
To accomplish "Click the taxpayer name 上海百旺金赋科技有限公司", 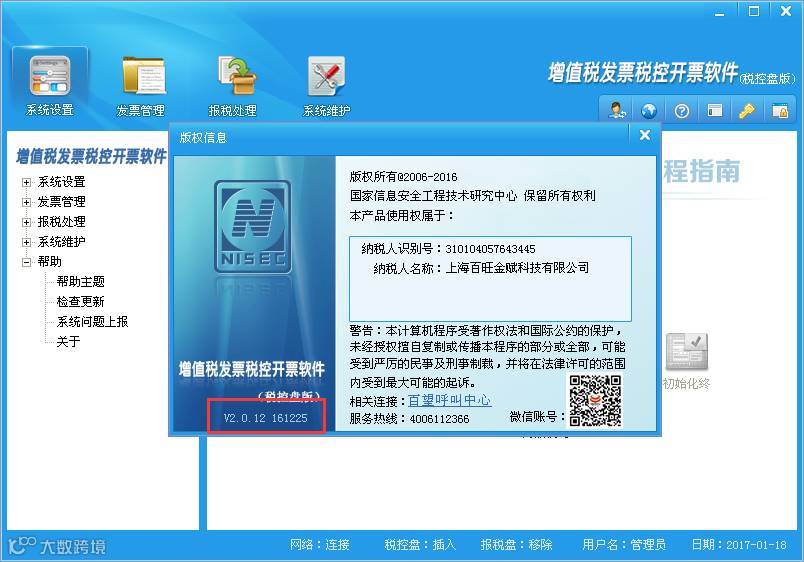I will click(x=517, y=268).
